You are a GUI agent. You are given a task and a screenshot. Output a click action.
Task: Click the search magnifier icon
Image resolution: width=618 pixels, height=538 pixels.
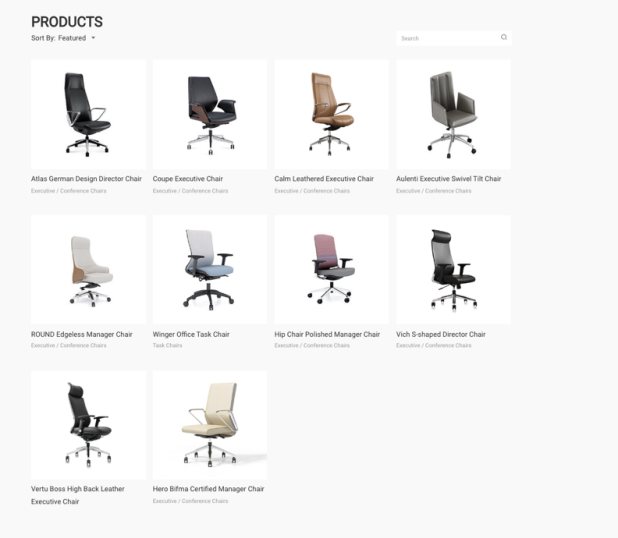tap(504, 37)
